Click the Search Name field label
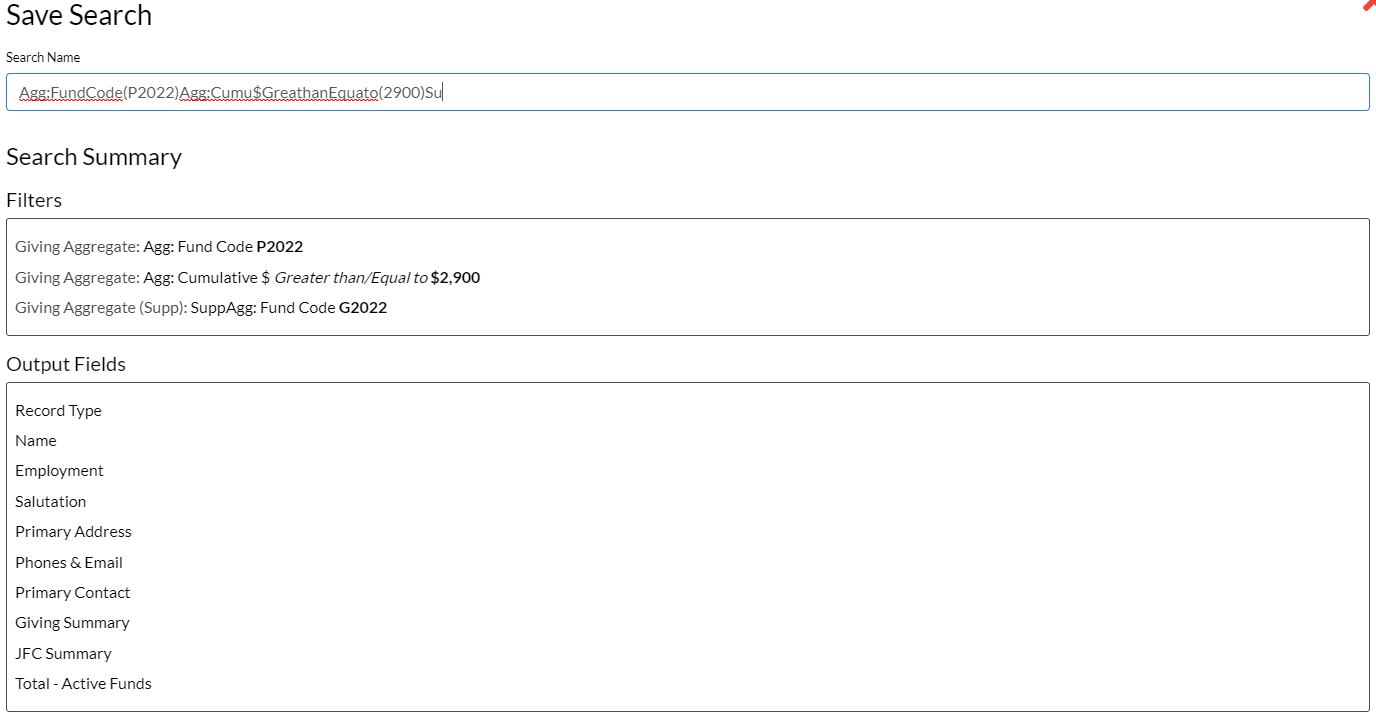Screen dimensions: 1376x715 [43, 57]
